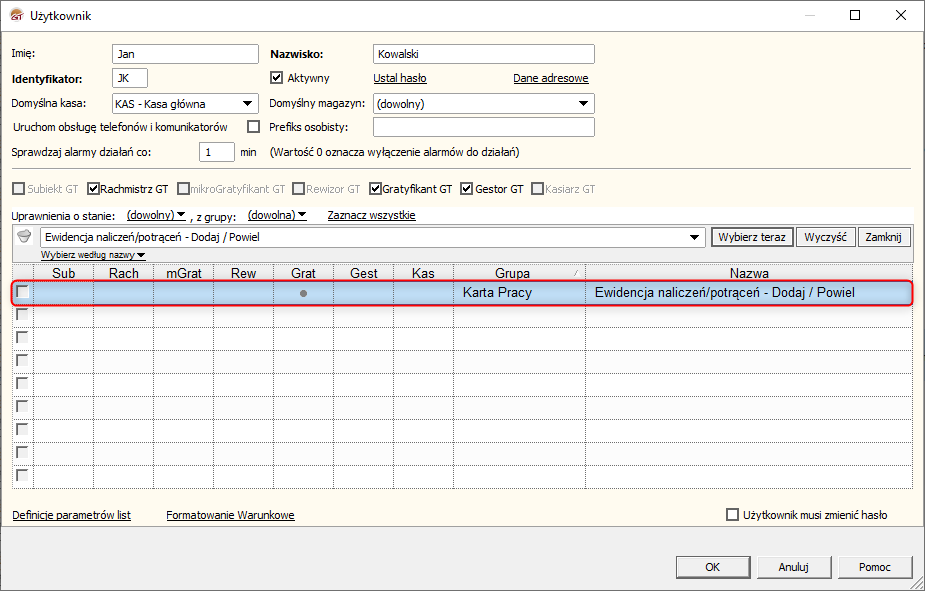925x591 pixels.
Task: Enable phone and messenger support checkbox
Action: point(254,127)
